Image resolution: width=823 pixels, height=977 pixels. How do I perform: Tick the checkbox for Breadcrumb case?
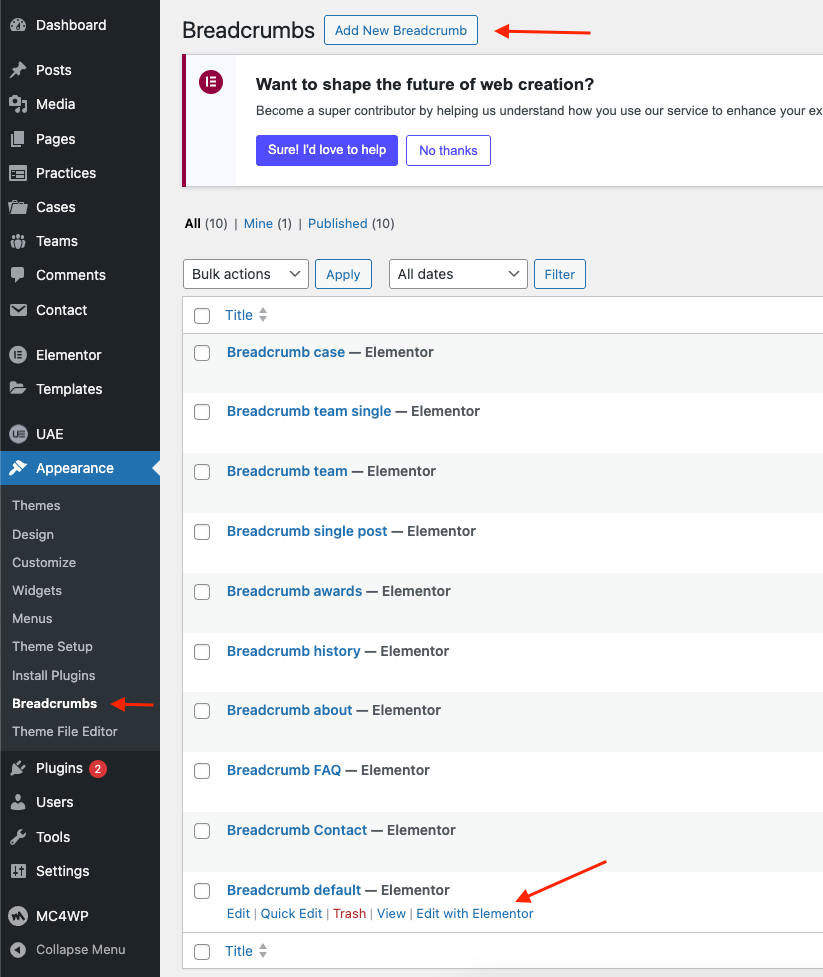click(x=202, y=353)
